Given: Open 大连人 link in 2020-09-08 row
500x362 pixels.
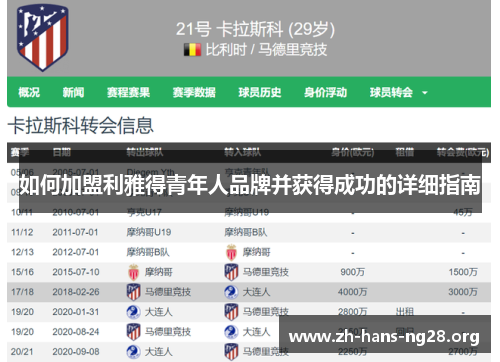Looking at the screenshot, I should pos(159,352).
